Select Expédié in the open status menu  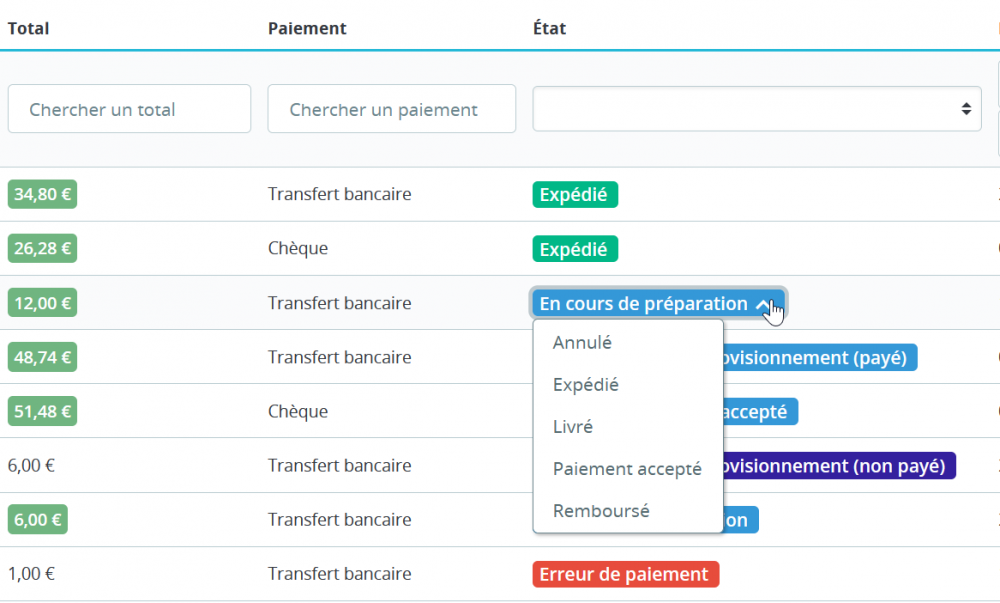click(585, 385)
